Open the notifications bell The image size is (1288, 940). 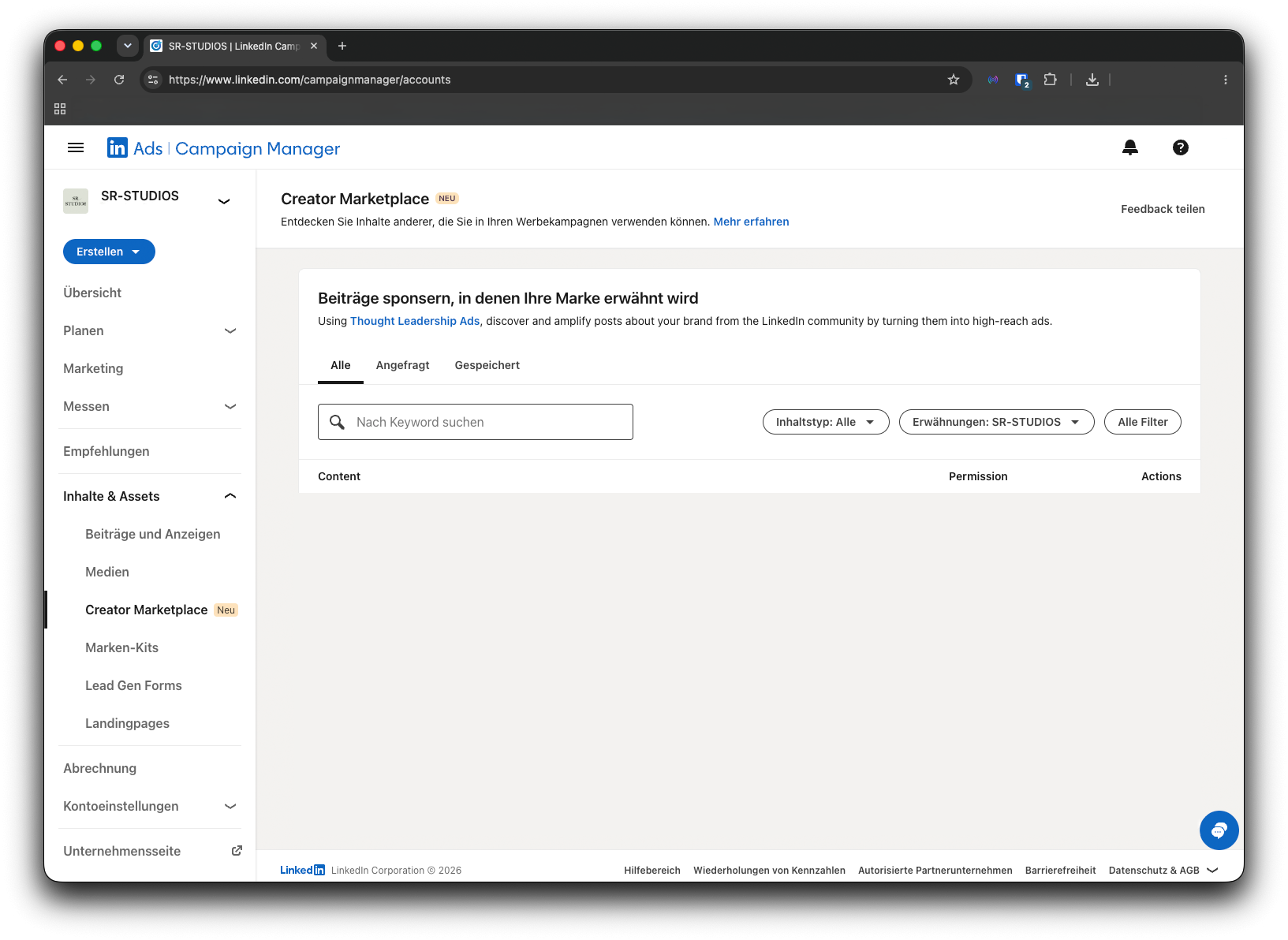coord(1130,147)
